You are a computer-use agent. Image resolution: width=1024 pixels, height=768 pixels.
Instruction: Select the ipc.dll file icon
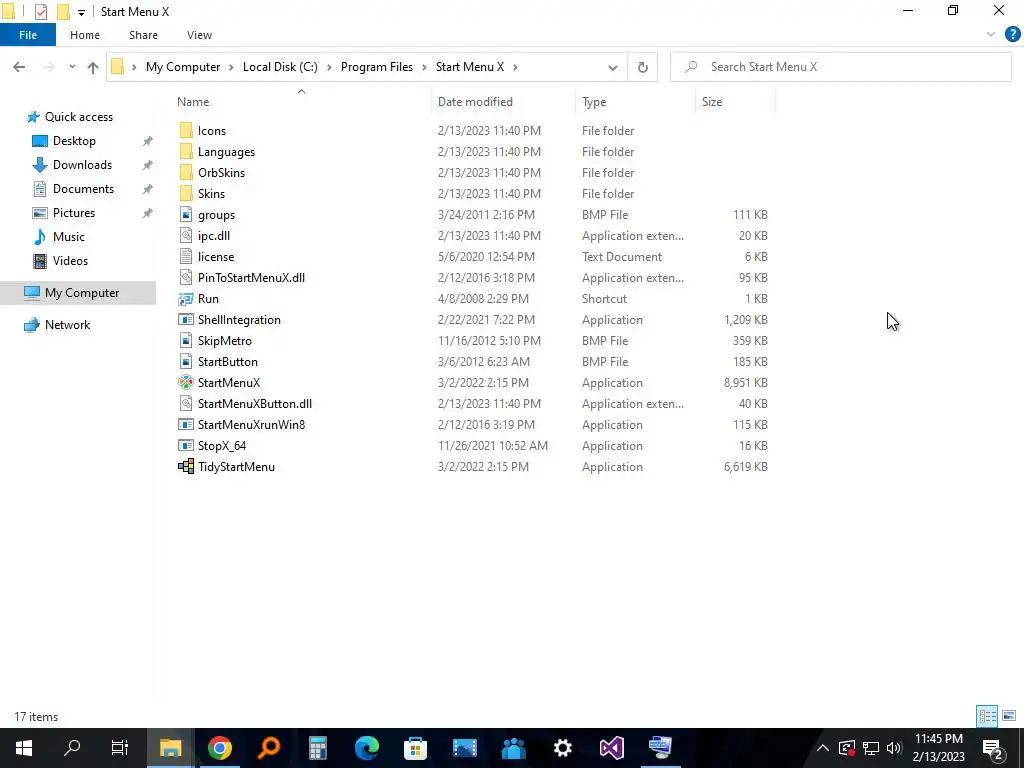point(186,236)
